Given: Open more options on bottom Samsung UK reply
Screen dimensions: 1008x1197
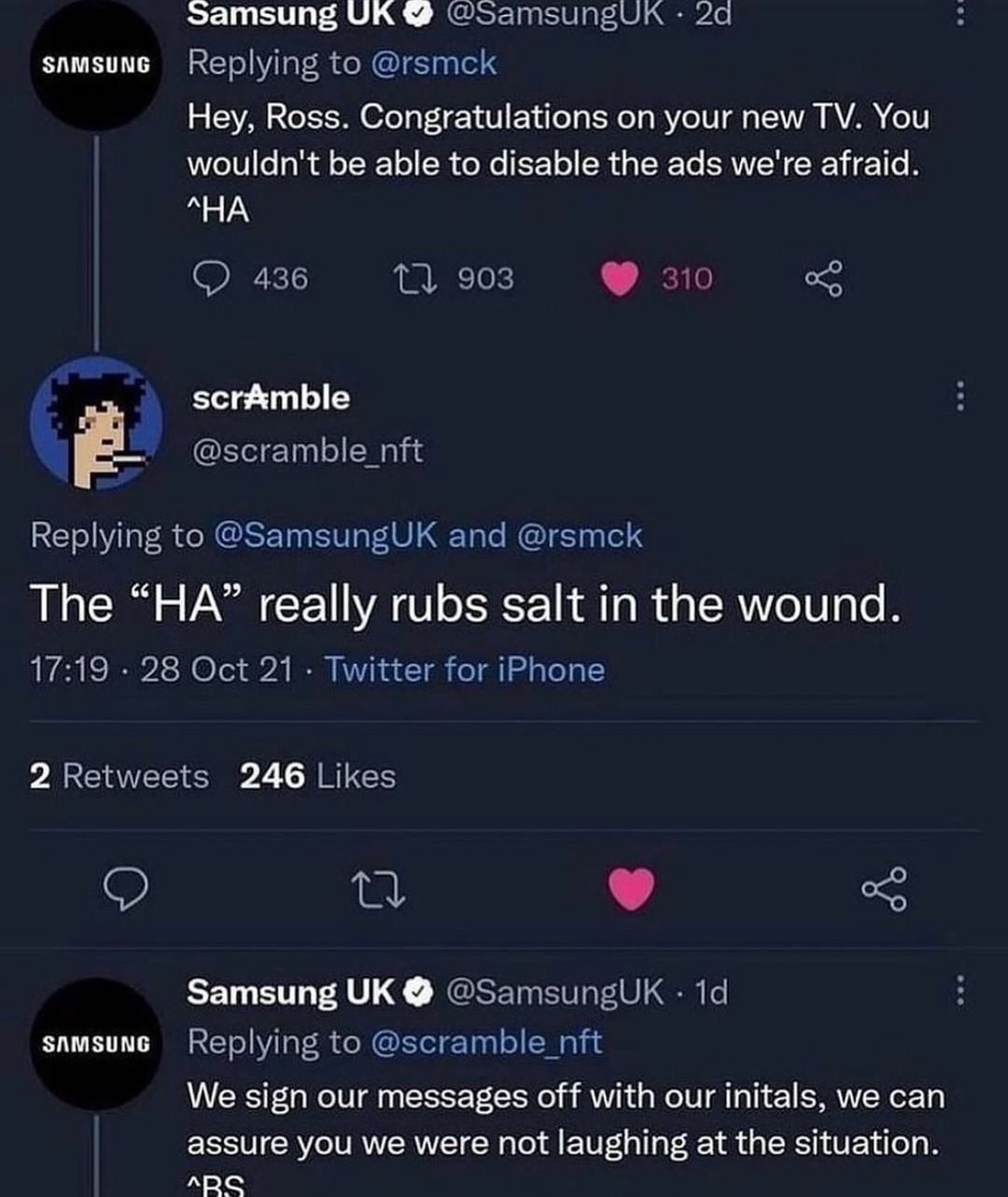Looking at the screenshot, I should [x=959, y=991].
